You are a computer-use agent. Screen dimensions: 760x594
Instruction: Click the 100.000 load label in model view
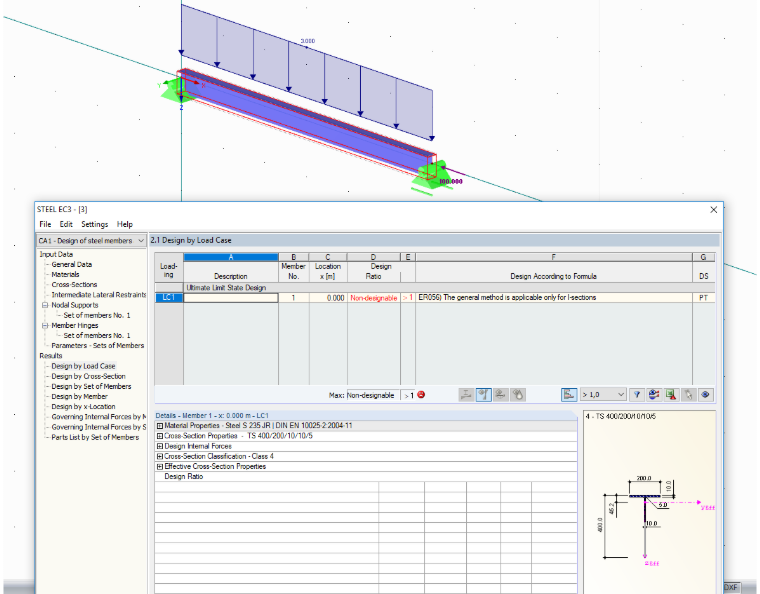[451, 182]
